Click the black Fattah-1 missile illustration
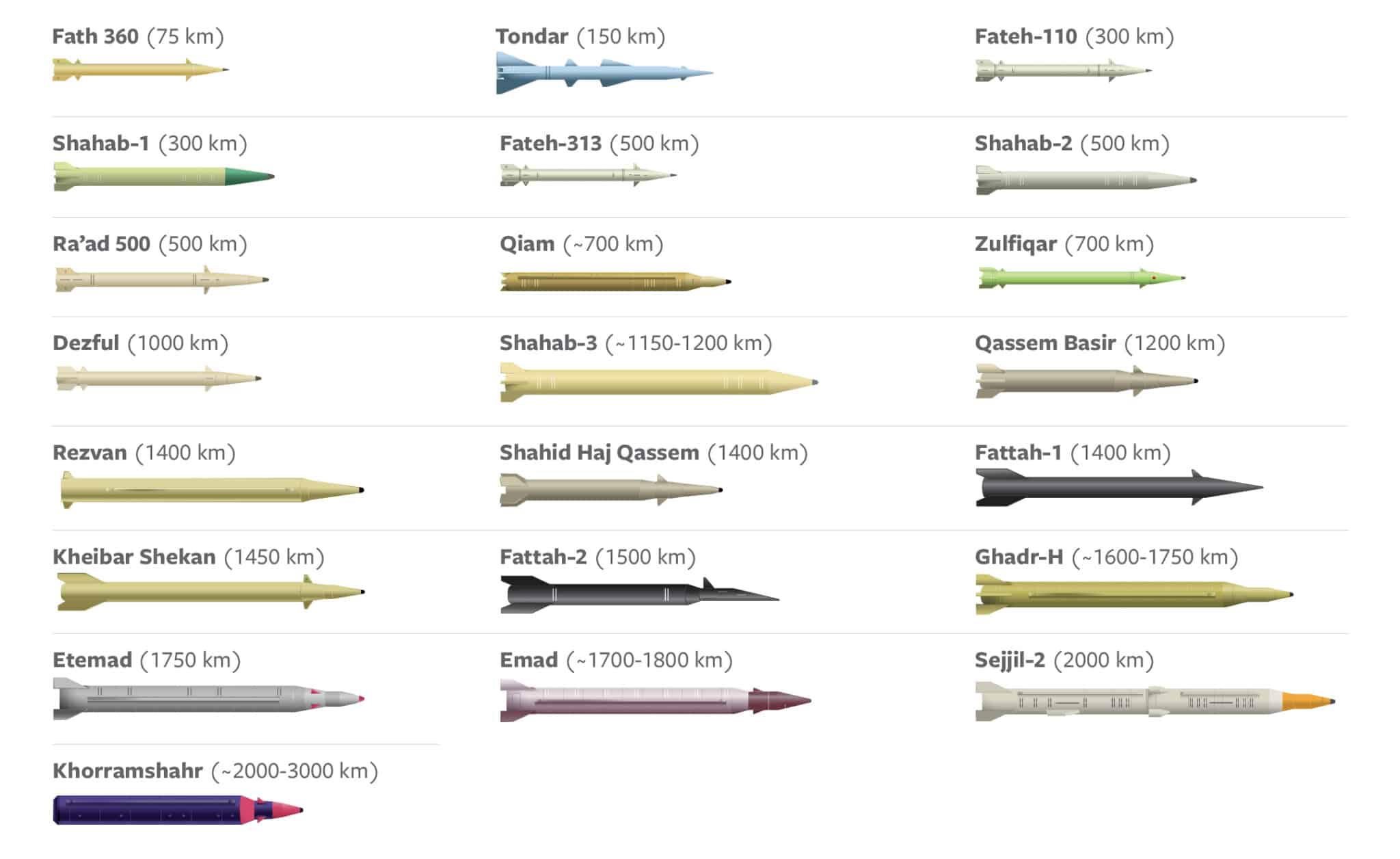This screenshot has width=1400, height=859. coord(1118,488)
